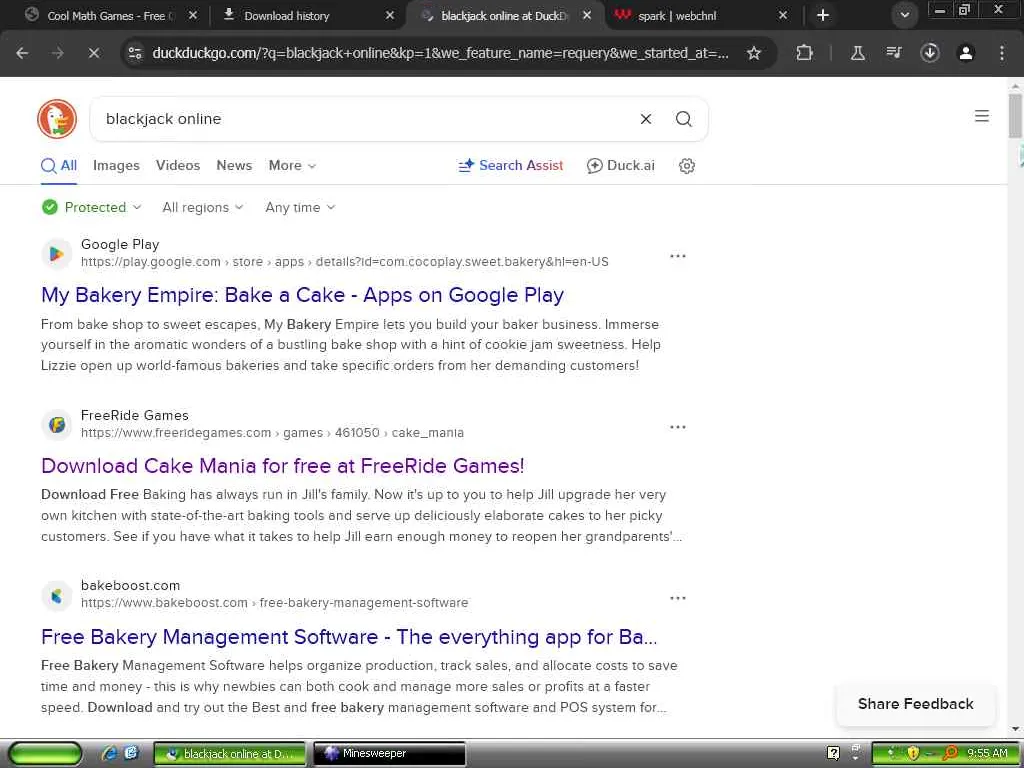Open Free Bakery Management Software result
The height and width of the screenshot is (768, 1024).
pos(349,637)
